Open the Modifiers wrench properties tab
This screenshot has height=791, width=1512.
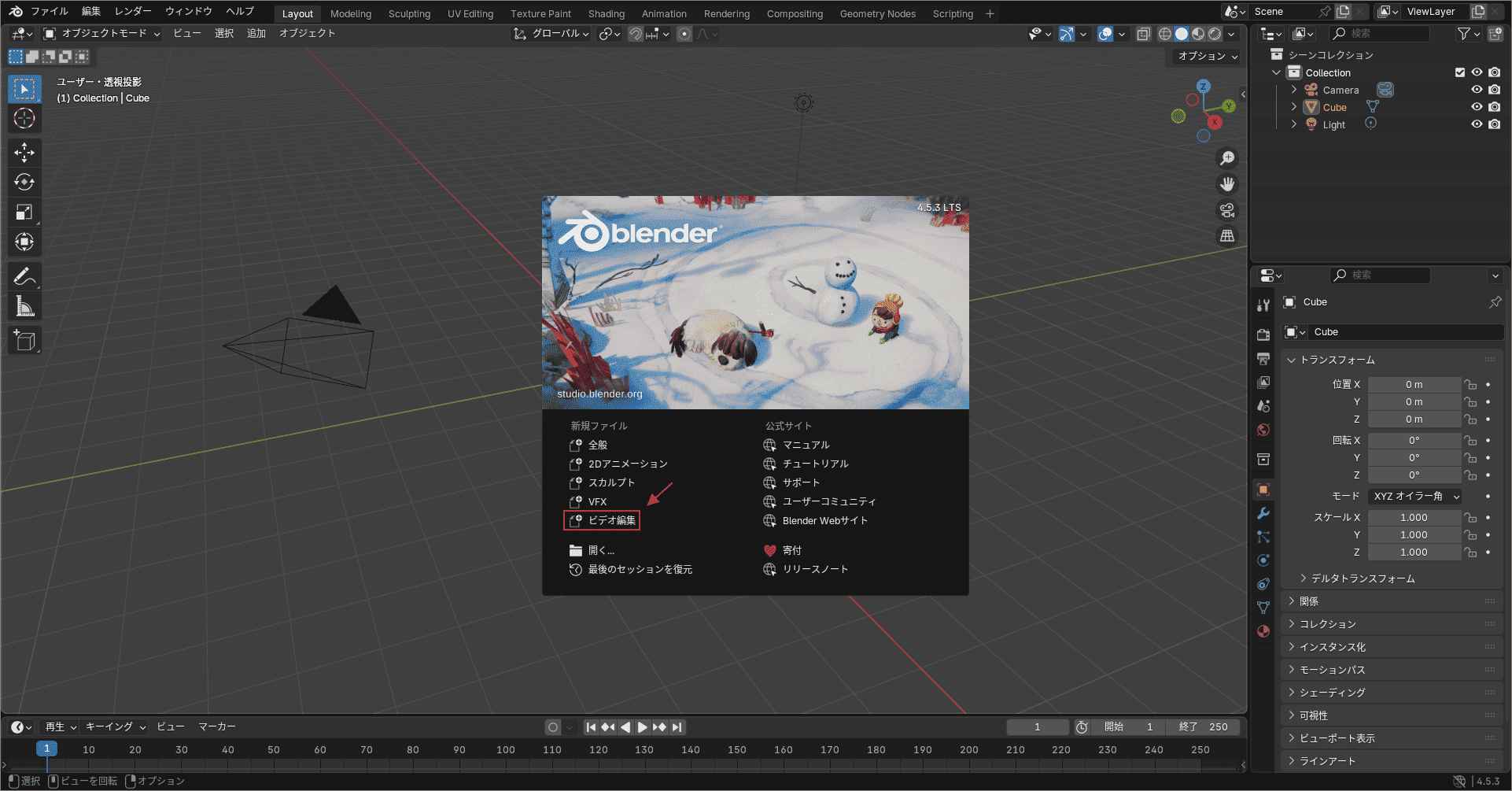(1263, 513)
